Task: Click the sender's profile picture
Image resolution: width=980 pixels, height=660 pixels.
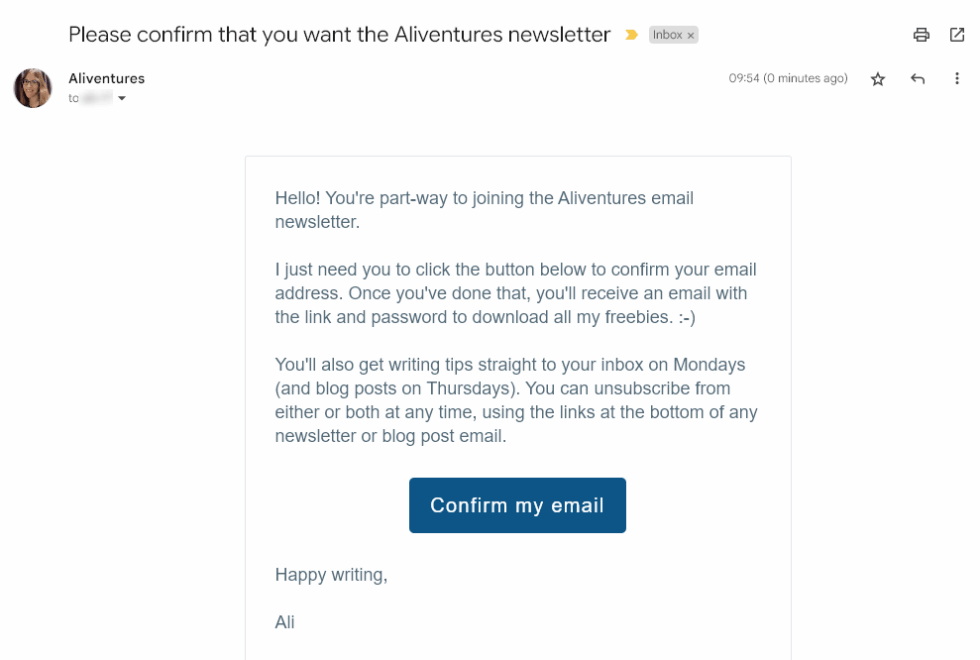Action: pos(32,88)
